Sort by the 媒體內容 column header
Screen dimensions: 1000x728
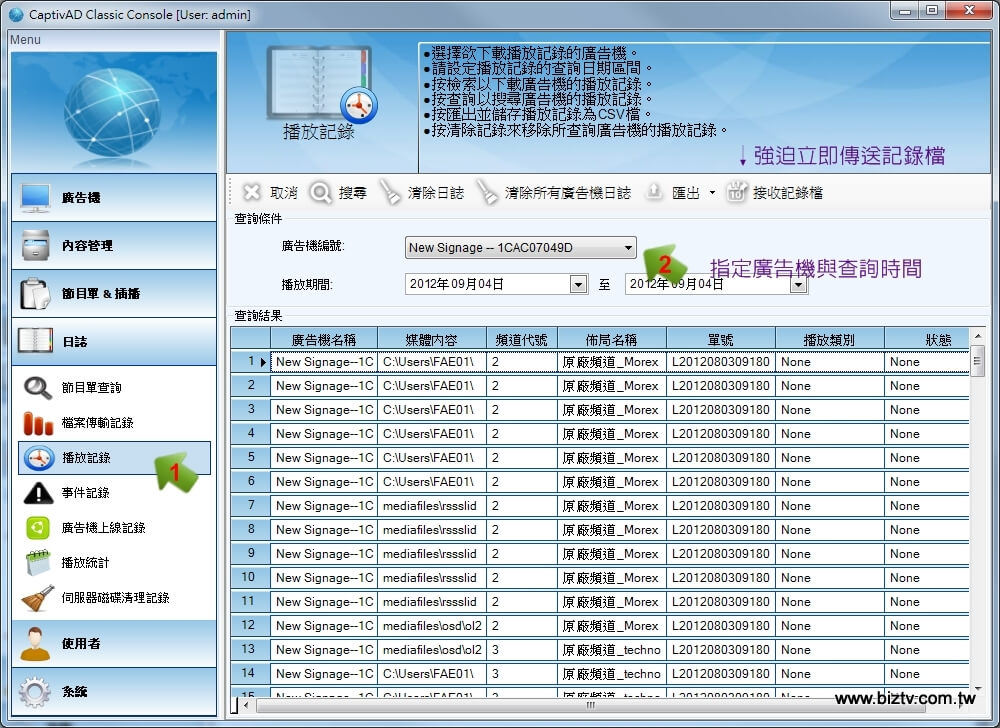pyautogui.click(x=431, y=340)
